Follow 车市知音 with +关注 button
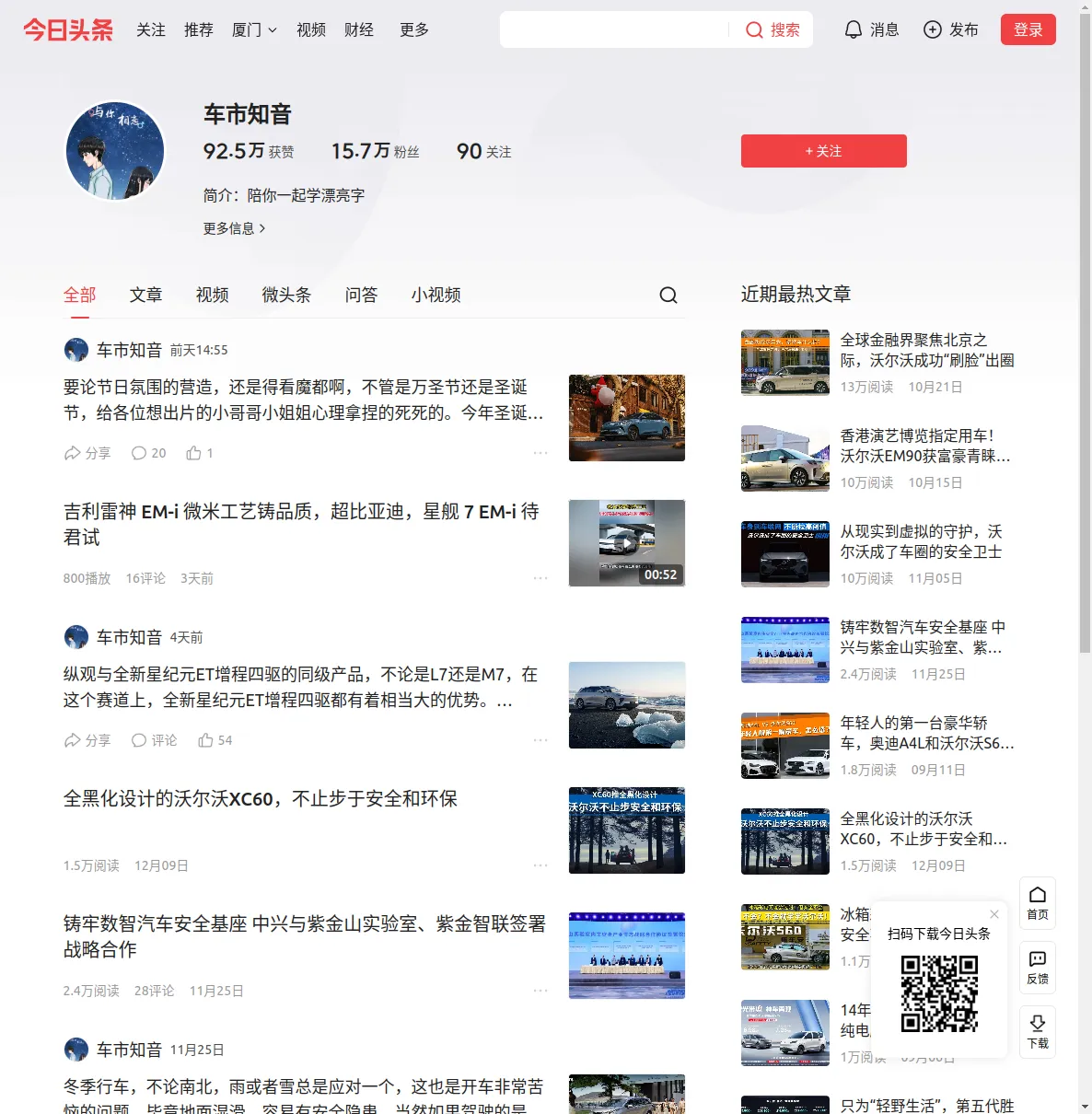The image size is (1092, 1114). [824, 151]
